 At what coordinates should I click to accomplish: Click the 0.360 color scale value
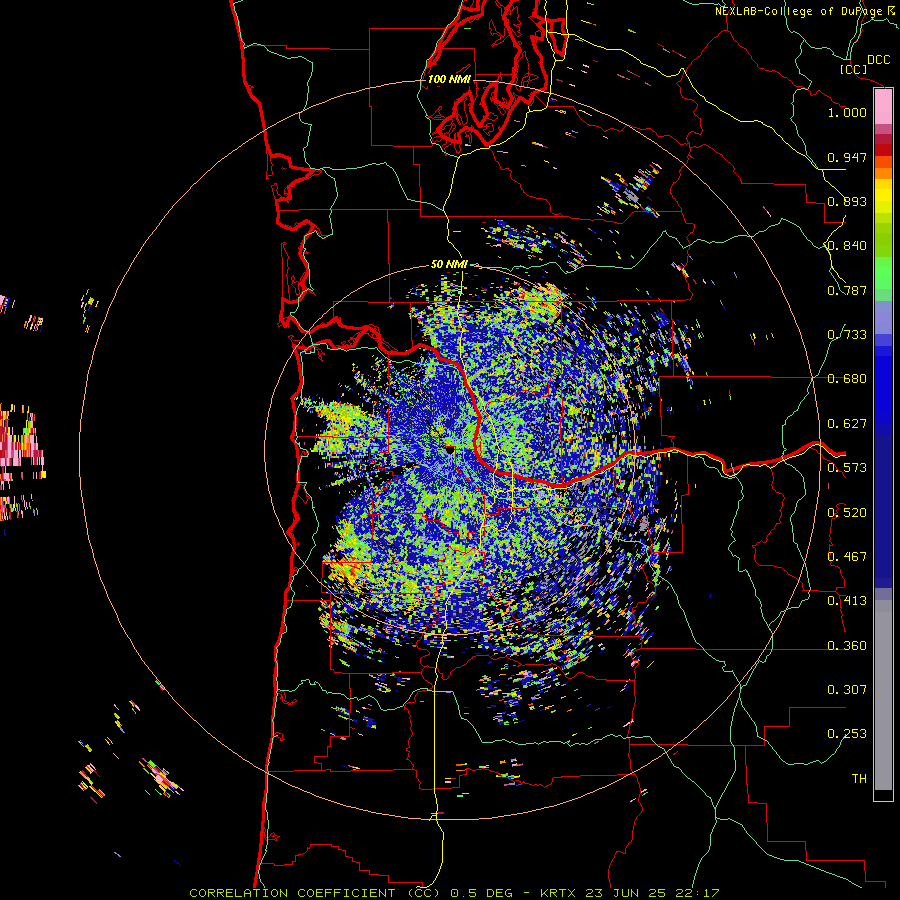(847, 646)
